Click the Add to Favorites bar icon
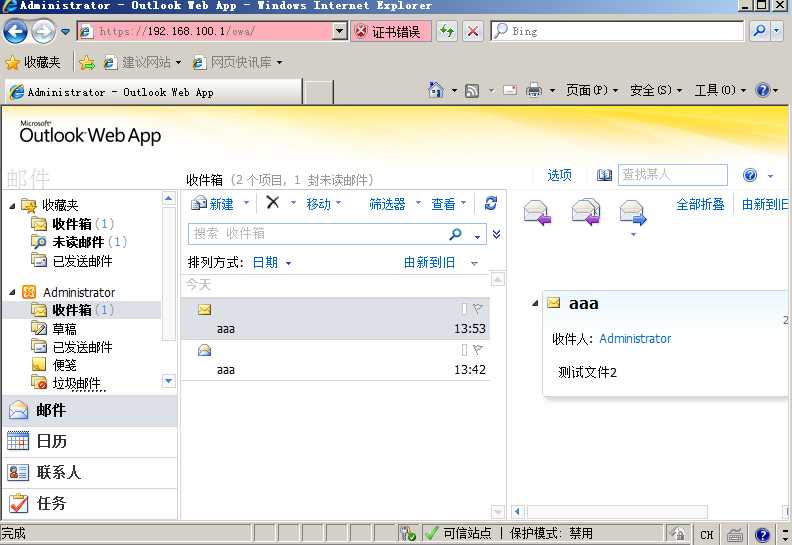Viewport: 792px width, 545px height. click(x=87, y=63)
